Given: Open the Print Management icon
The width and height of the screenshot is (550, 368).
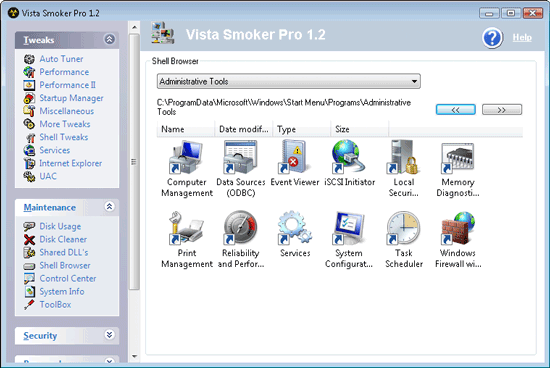Looking at the screenshot, I should tap(186, 228).
